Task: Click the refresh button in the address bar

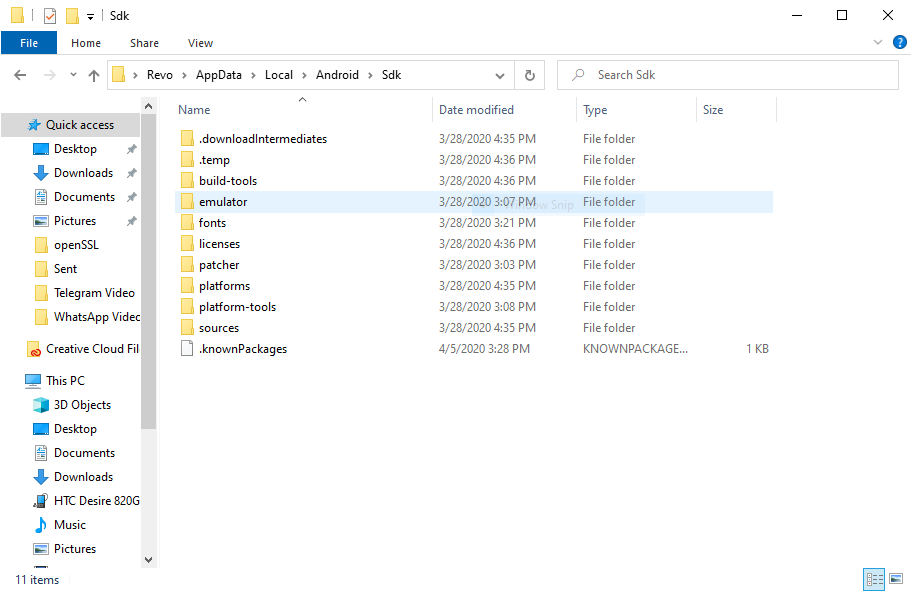Action: [x=529, y=74]
